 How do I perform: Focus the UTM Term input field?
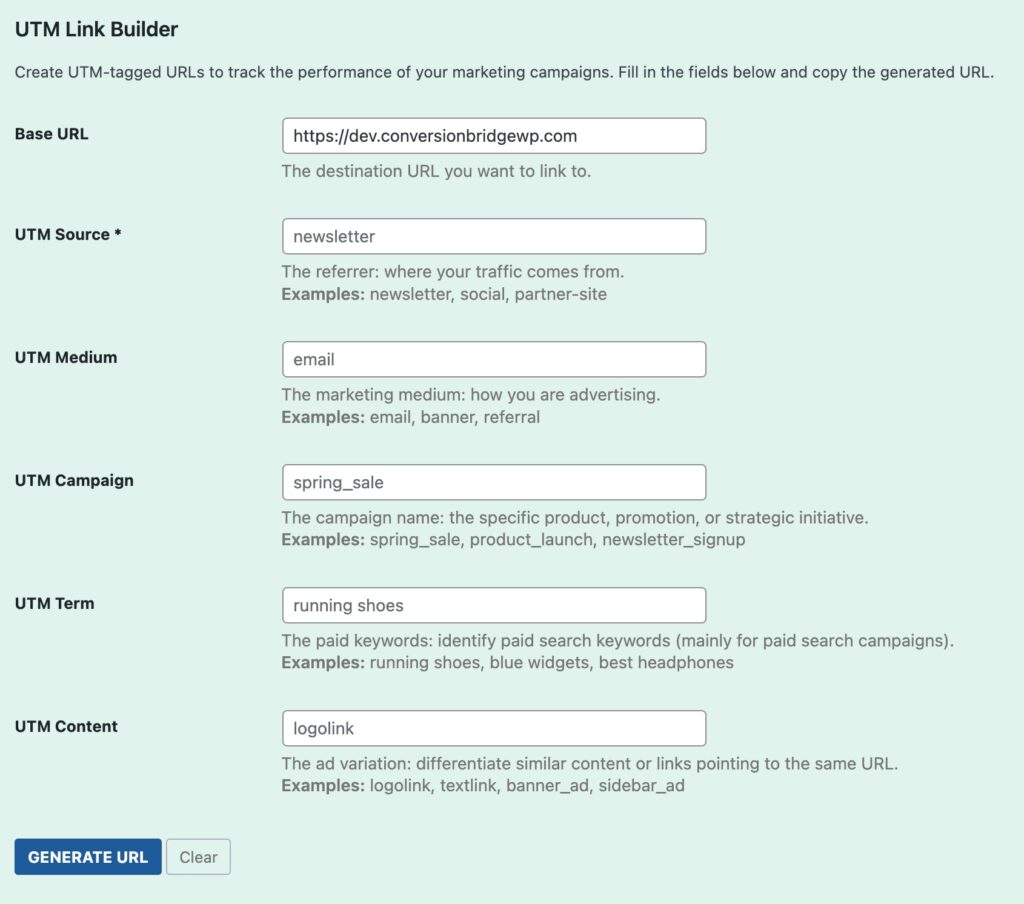(494, 604)
